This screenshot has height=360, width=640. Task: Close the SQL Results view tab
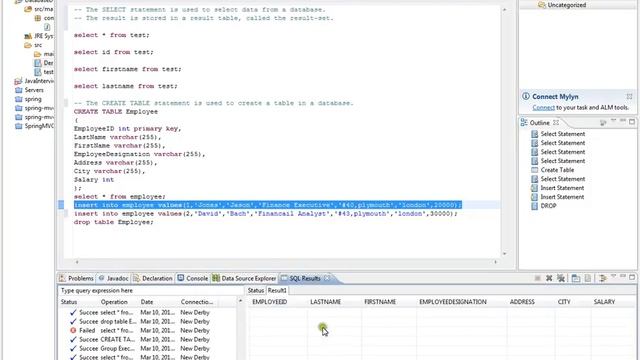pos(327,278)
